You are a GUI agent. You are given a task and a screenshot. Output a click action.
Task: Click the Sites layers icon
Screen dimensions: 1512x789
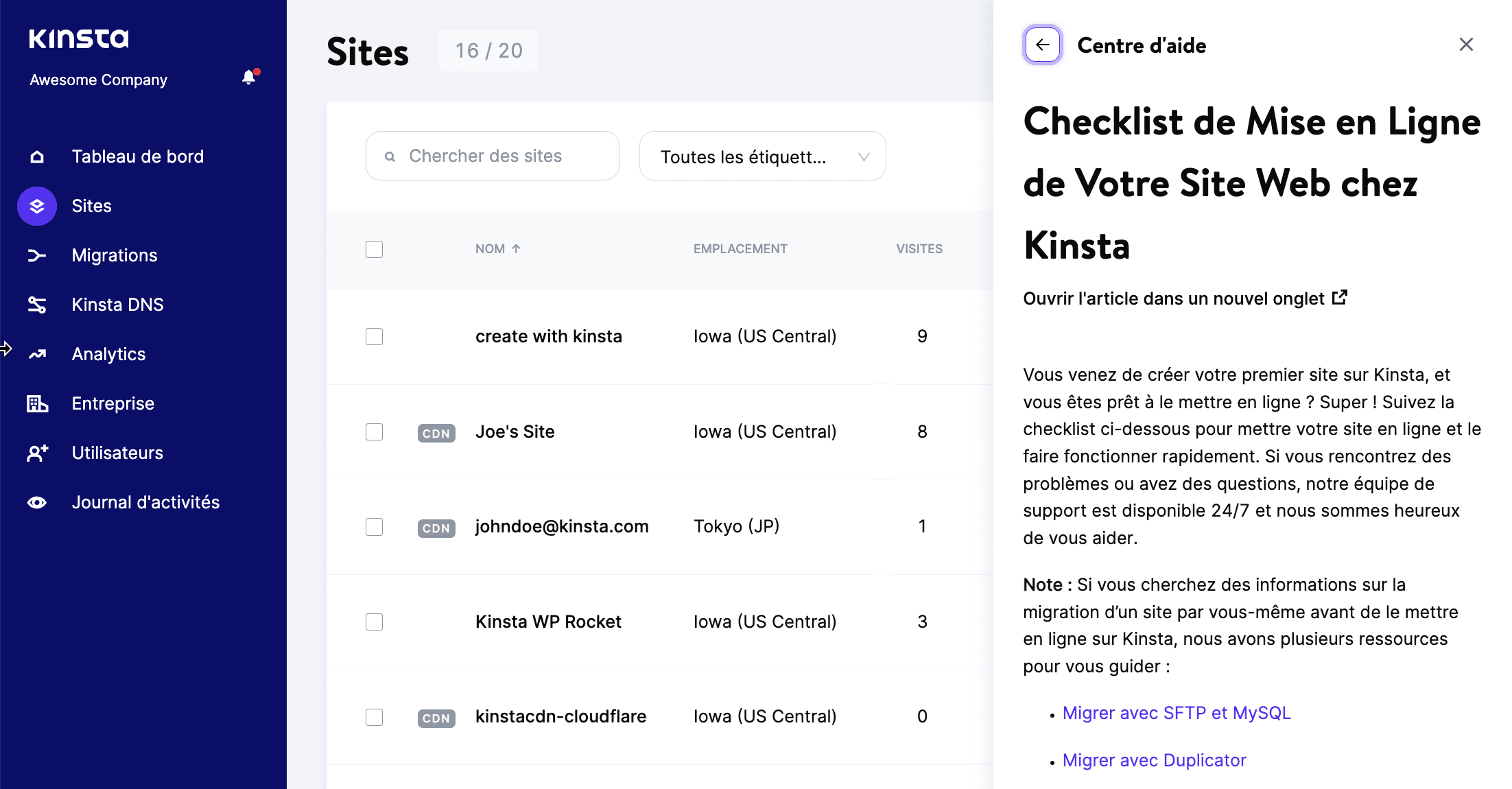[37, 206]
